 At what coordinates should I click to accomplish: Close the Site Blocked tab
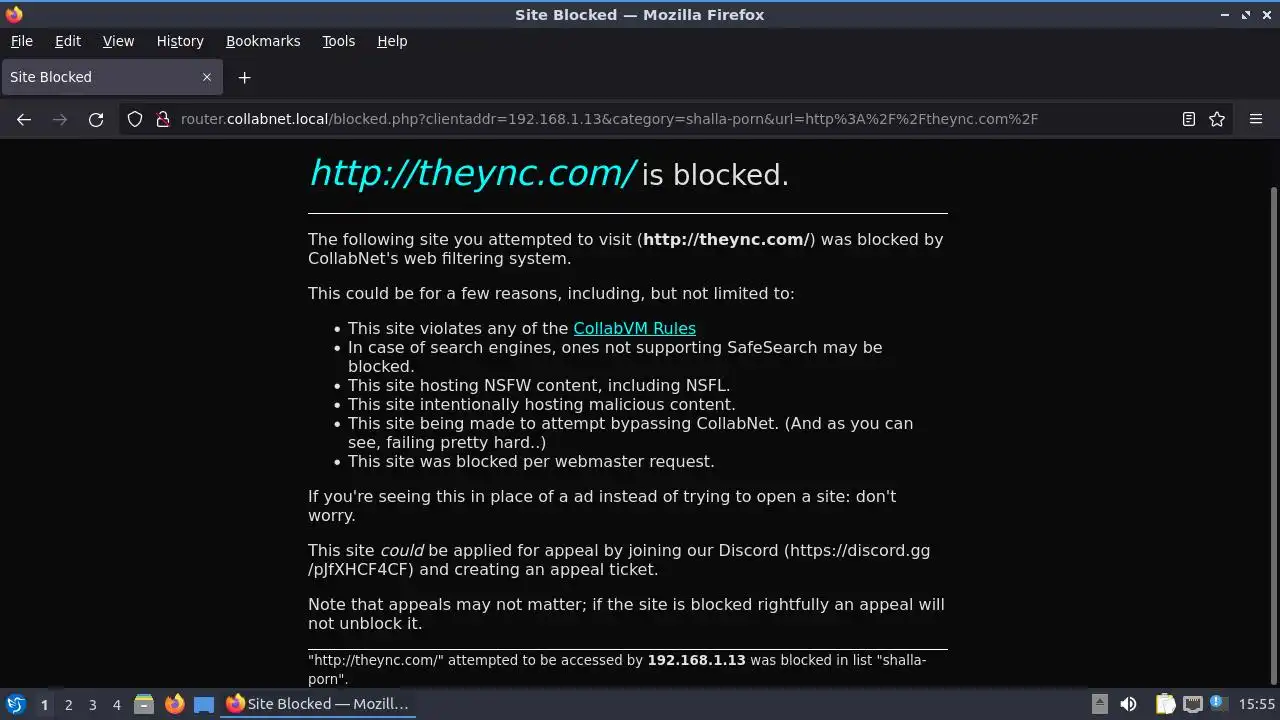[x=207, y=77]
